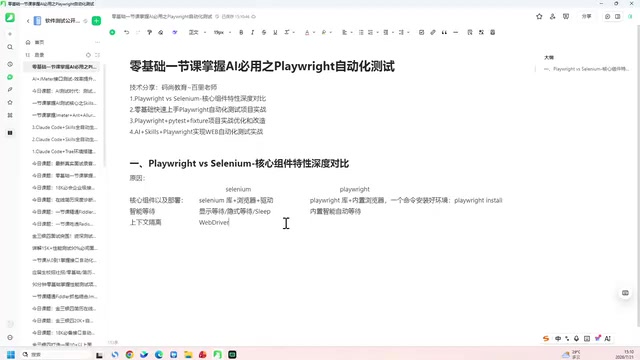Open Chrome from taskbar
640x360 pixels.
tap(130, 354)
